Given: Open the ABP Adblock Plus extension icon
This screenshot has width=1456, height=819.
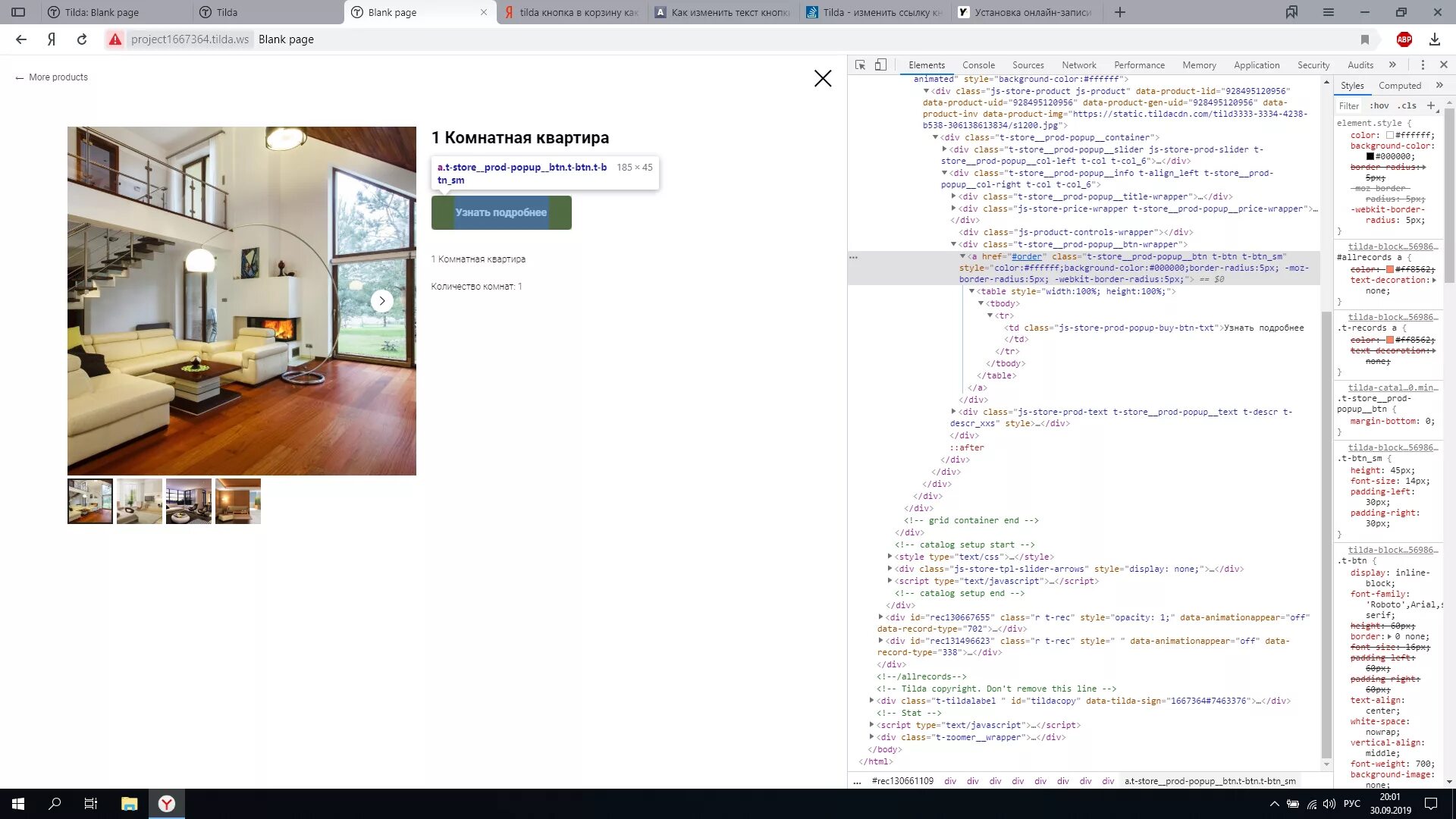Looking at the screenshot, I should tap(1404, 39).
